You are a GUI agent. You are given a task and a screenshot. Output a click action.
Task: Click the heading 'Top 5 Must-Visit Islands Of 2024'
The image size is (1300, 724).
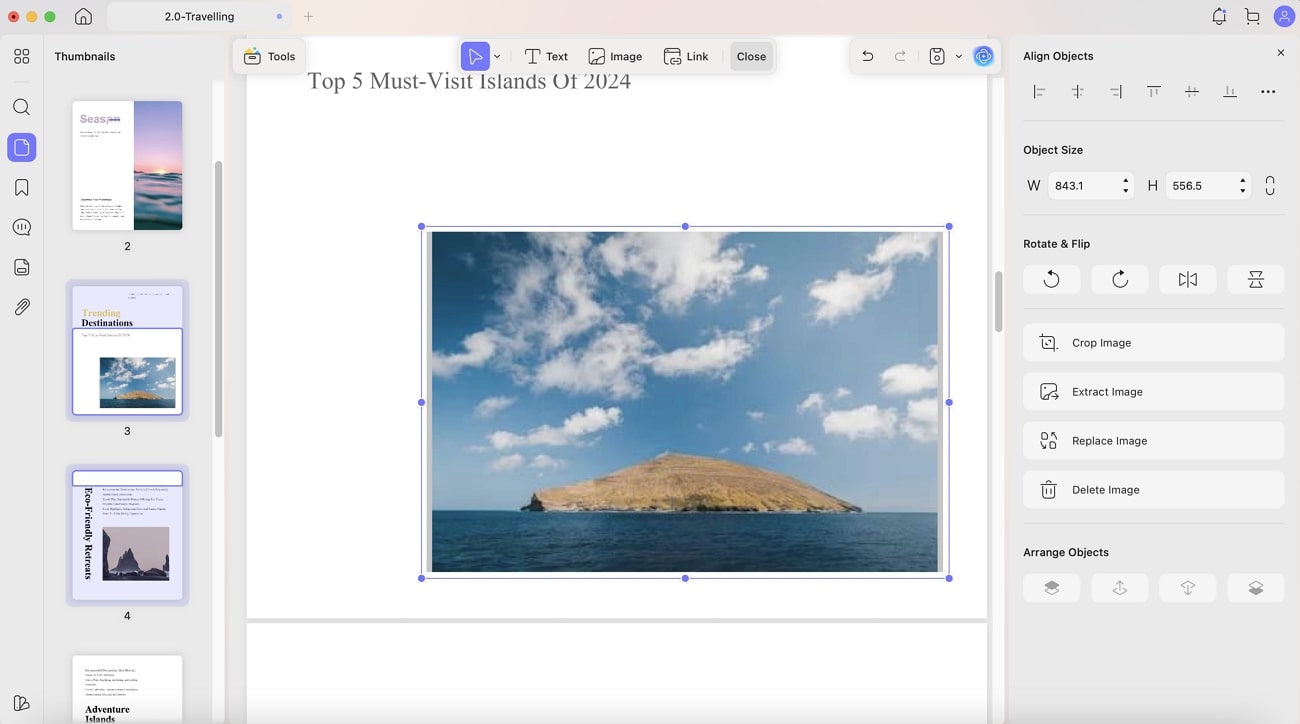(x=469, y=80)
